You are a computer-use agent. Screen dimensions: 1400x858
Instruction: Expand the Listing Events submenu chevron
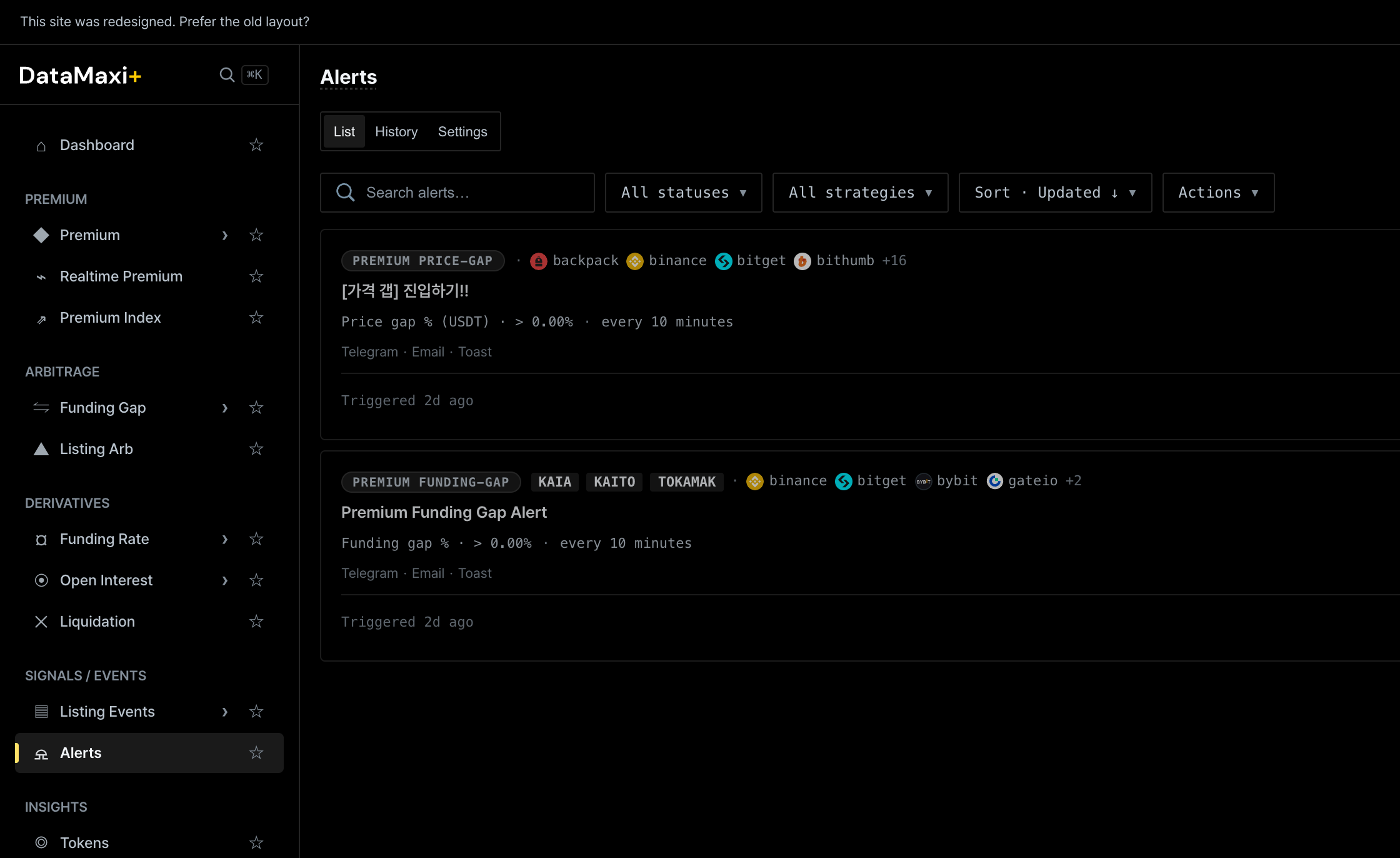(x=225, y=712)
